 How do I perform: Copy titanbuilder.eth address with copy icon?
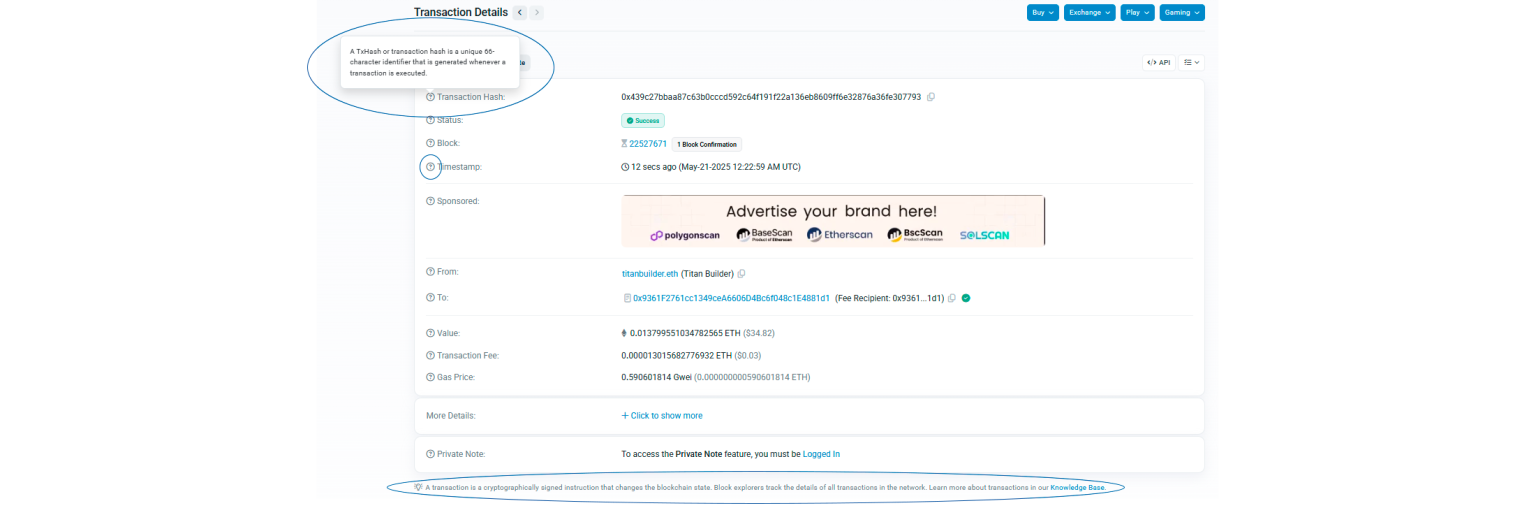tap(741, 274)
